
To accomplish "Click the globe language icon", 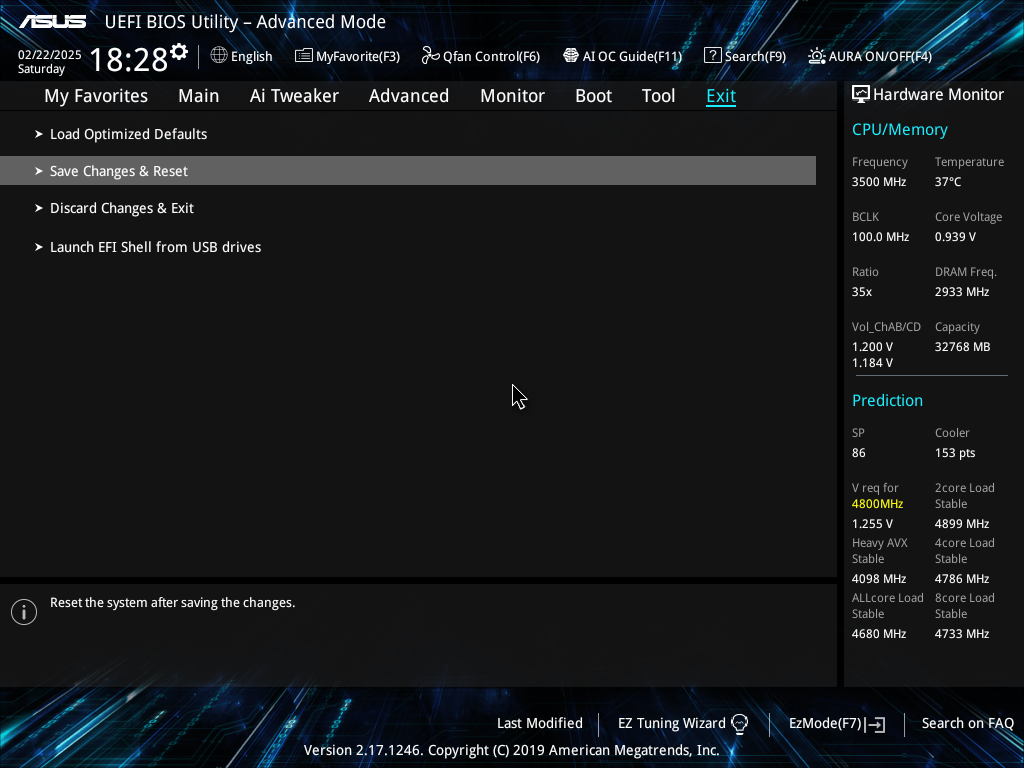I will point(219,56).
